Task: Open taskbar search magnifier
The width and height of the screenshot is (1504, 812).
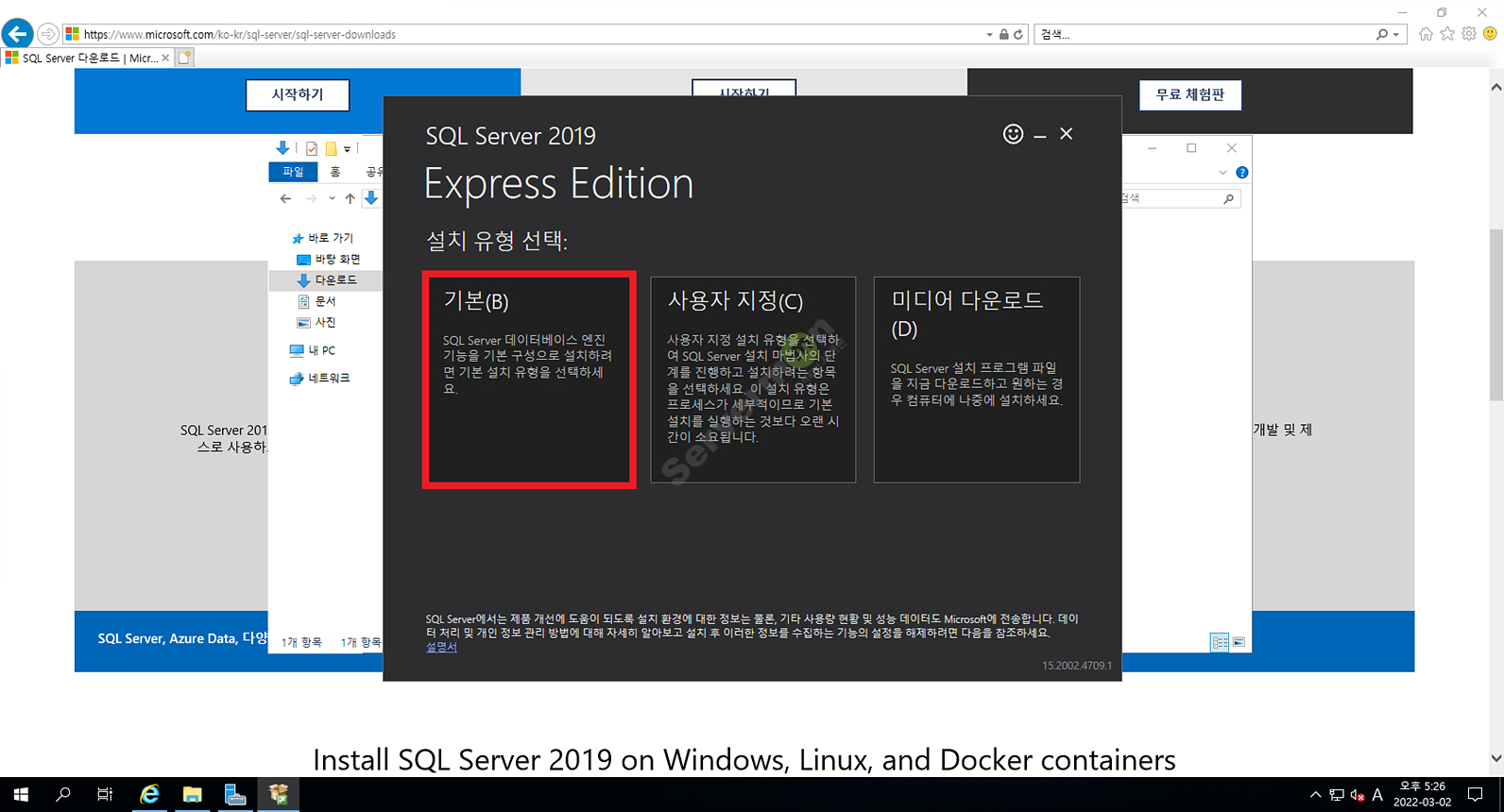Action: [63, 795]
